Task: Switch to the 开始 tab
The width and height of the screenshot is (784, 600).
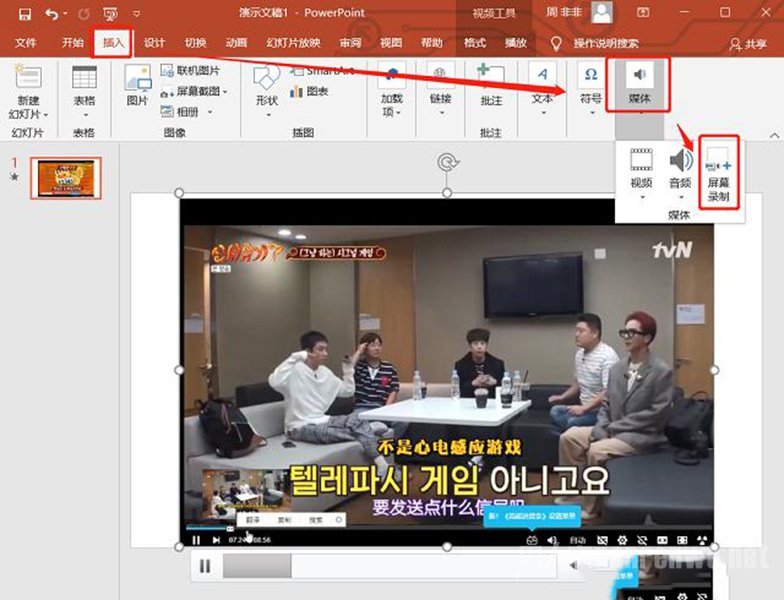Action: coord(72,43)
